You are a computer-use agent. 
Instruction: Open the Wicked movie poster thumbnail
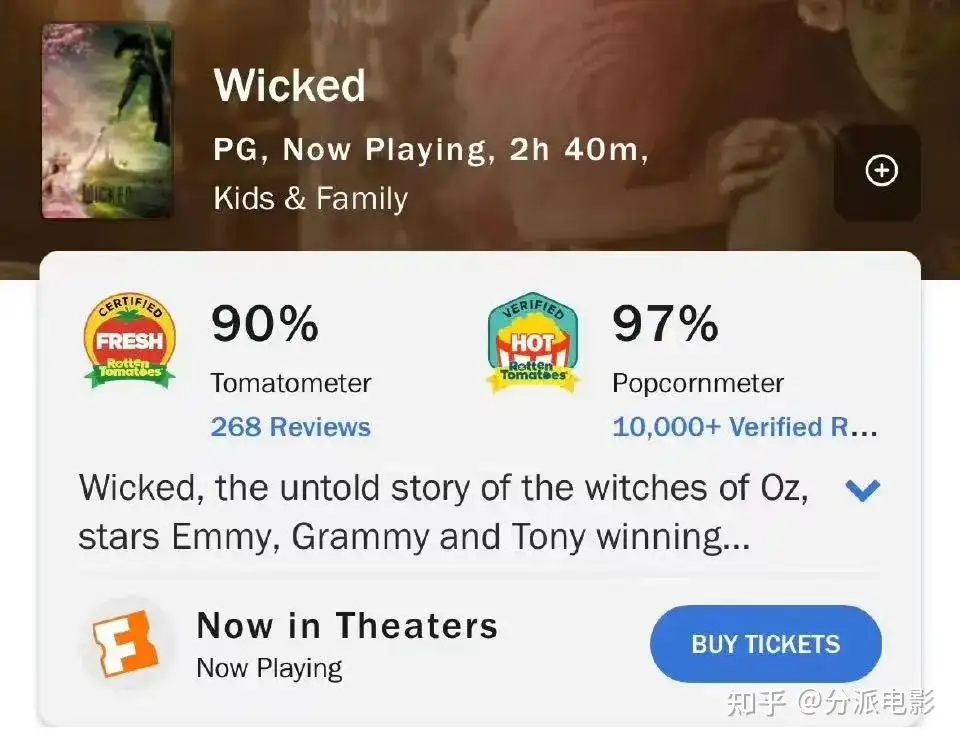(x=108, y=121)
